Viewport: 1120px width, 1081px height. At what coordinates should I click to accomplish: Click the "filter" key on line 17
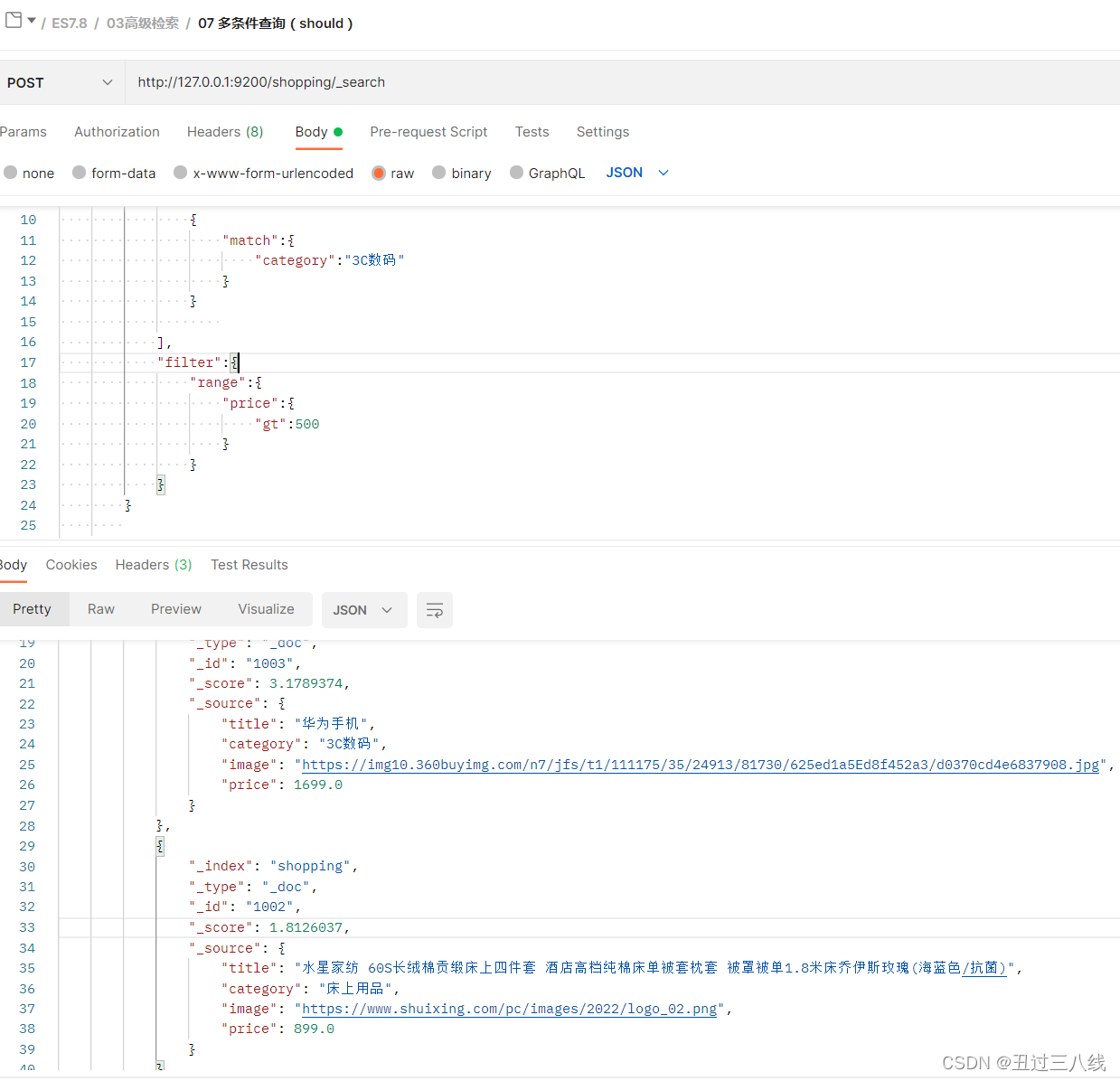pos(190,362)
